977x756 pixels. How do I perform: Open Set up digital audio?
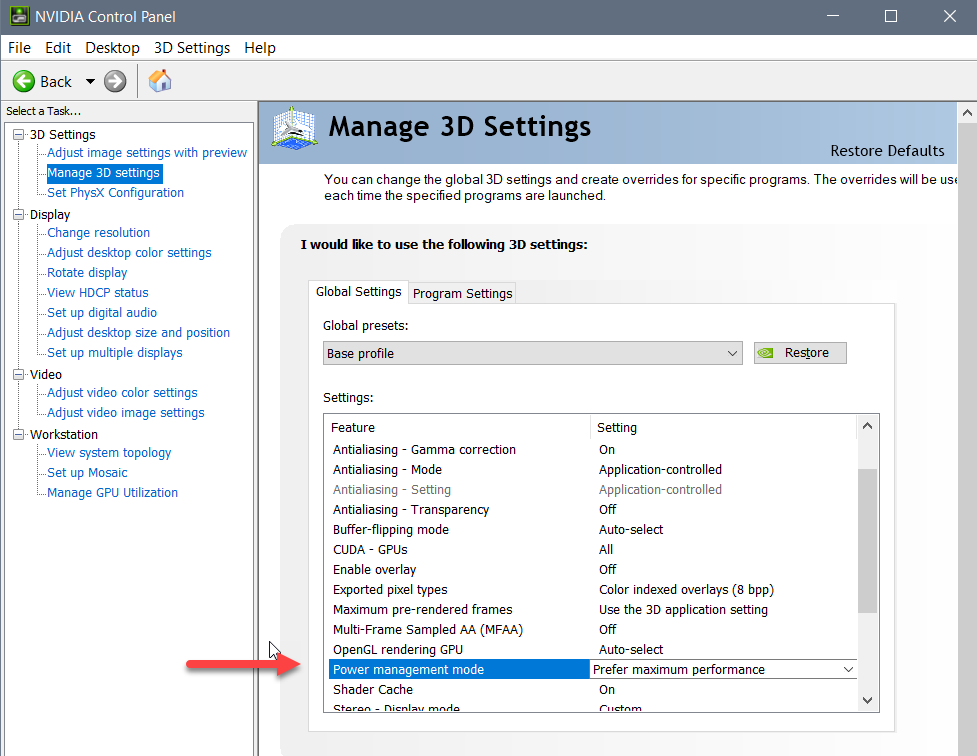point(102,312)
